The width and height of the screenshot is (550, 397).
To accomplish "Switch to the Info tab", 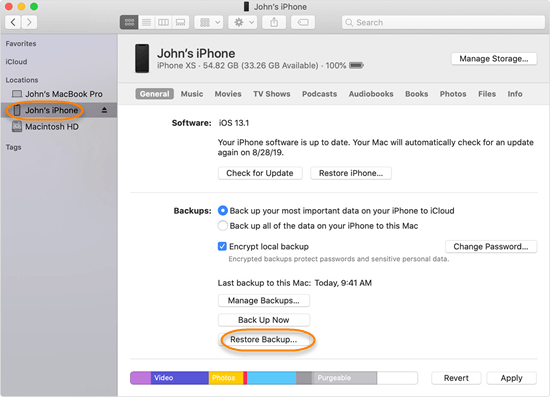I will coord(515,94).
